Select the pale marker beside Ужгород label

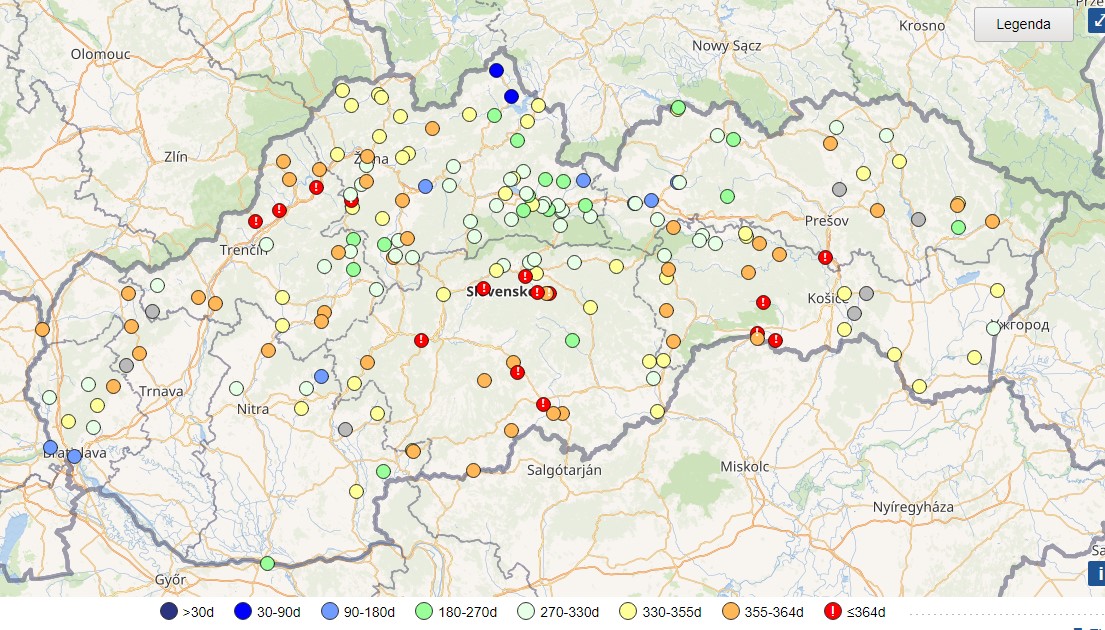click(x=993, y=328)
